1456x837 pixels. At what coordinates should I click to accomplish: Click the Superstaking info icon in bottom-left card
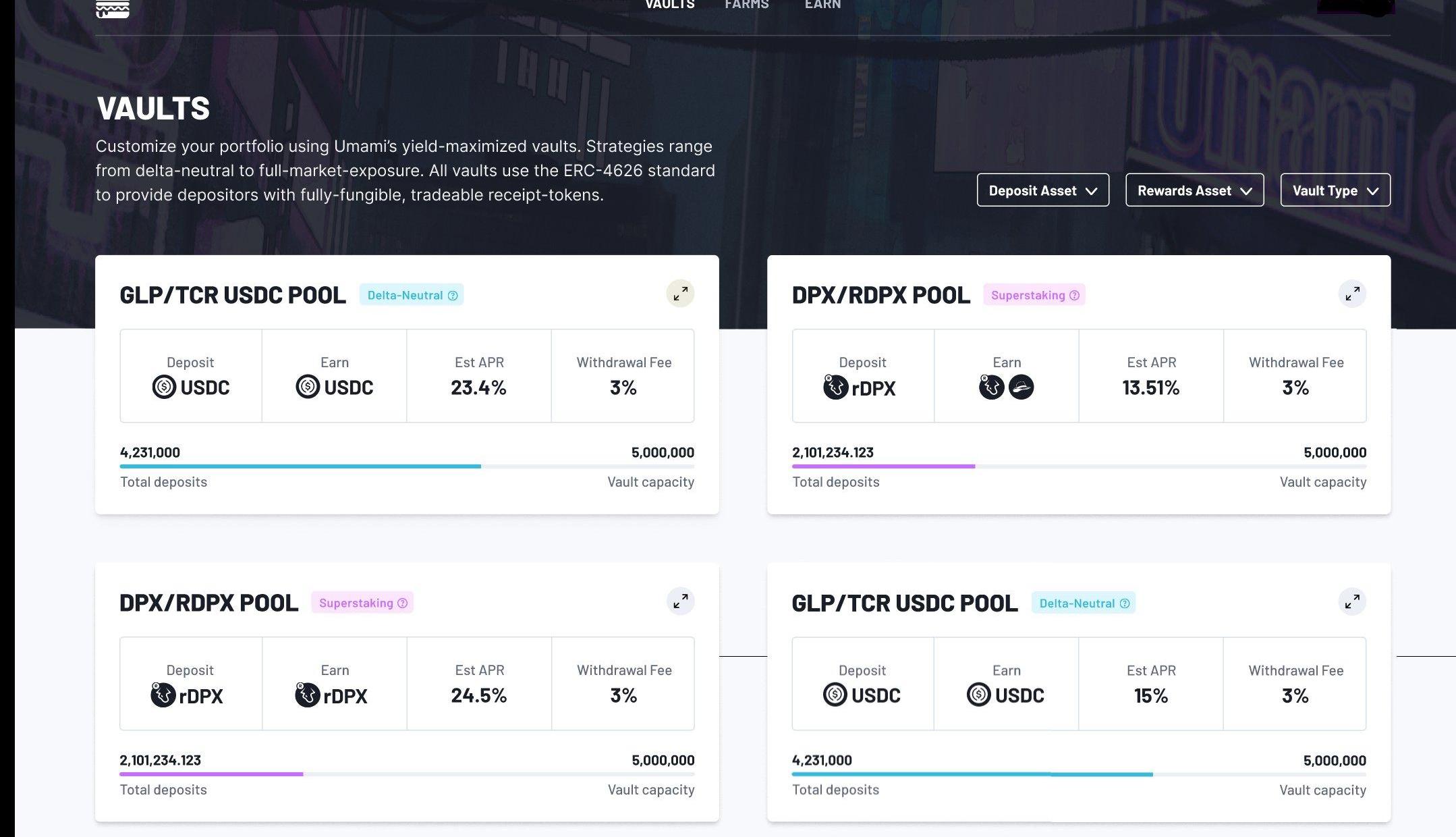402,603
